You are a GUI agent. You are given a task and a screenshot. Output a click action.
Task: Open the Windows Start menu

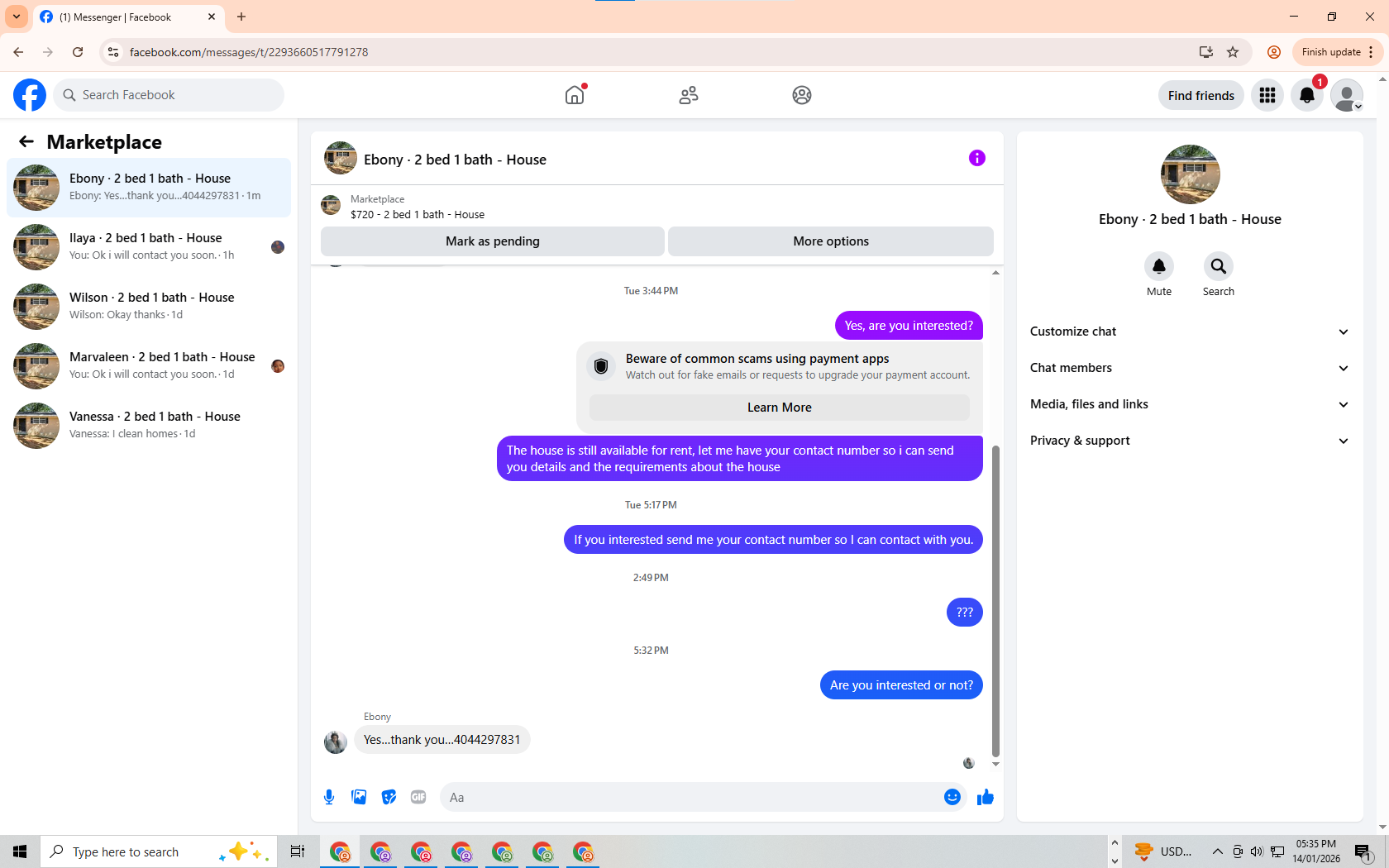point(20,851)
